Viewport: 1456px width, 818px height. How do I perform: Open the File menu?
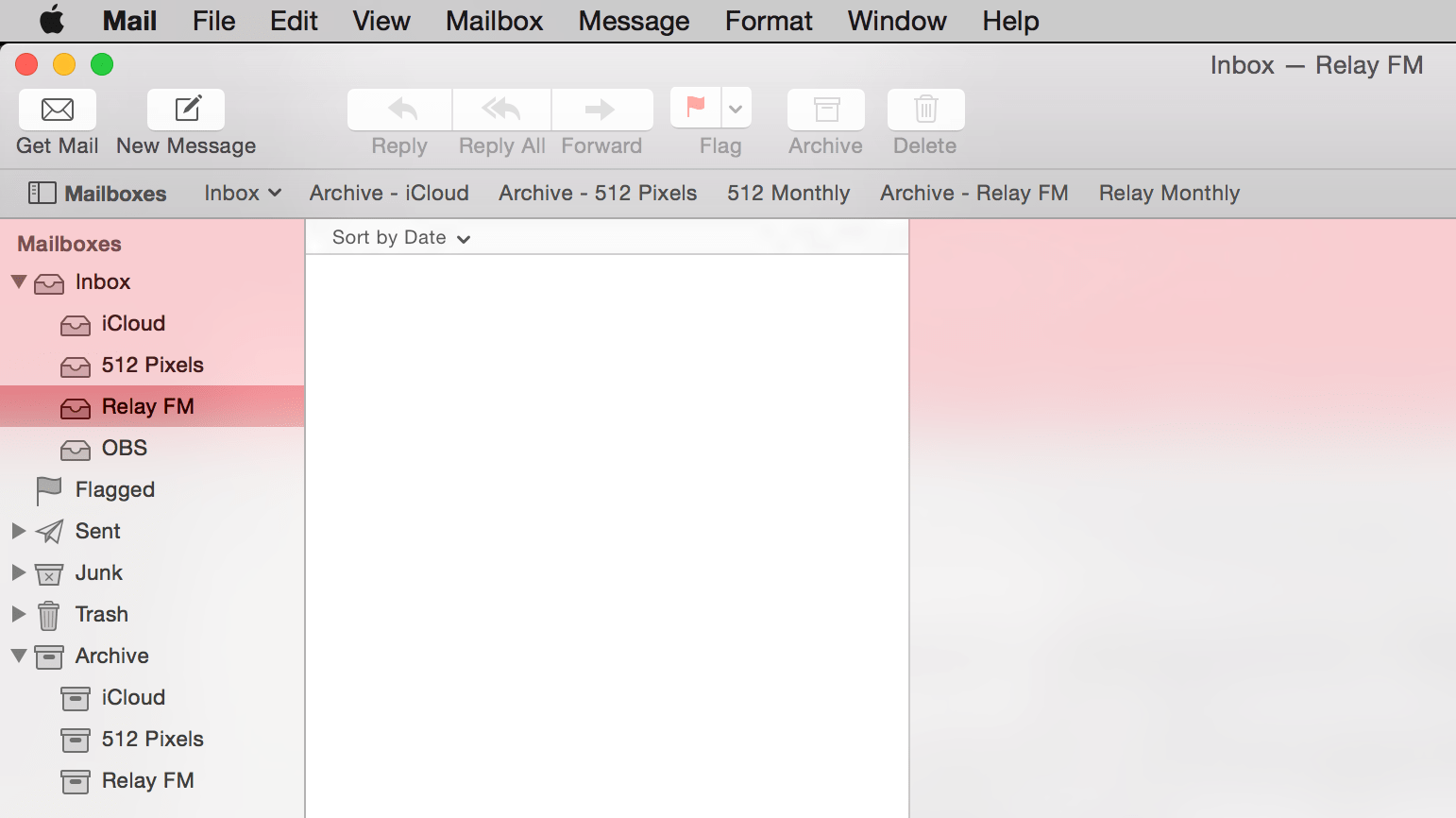pyautogui.click(x=214, y=21)
